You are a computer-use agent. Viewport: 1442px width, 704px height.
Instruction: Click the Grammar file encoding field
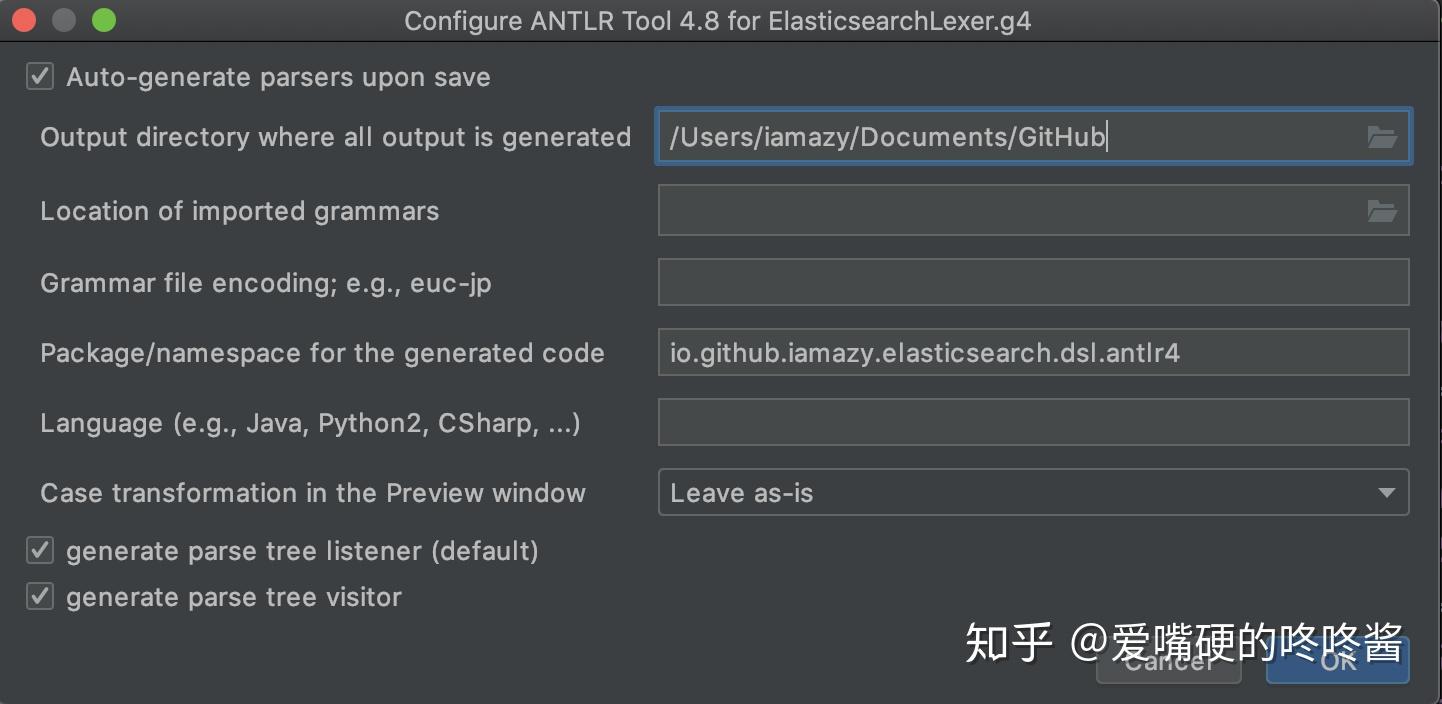pyautogui.click(x=1032, y=283)
